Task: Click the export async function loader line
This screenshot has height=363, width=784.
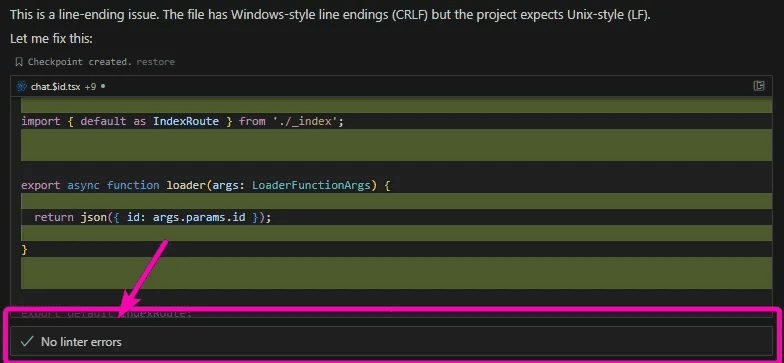Action: 206,185
